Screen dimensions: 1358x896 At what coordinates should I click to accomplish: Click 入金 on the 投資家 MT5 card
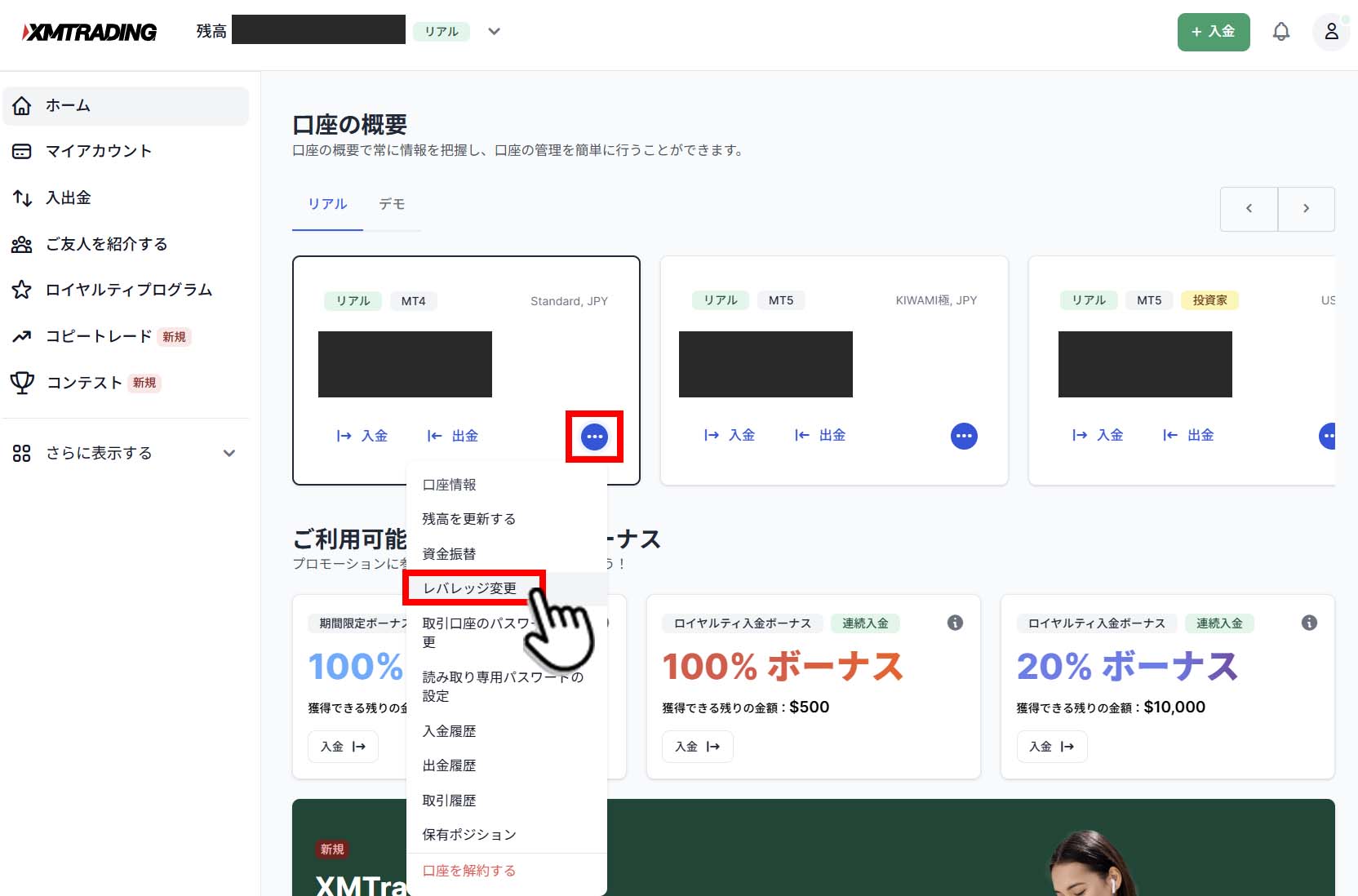[1097, 435]
